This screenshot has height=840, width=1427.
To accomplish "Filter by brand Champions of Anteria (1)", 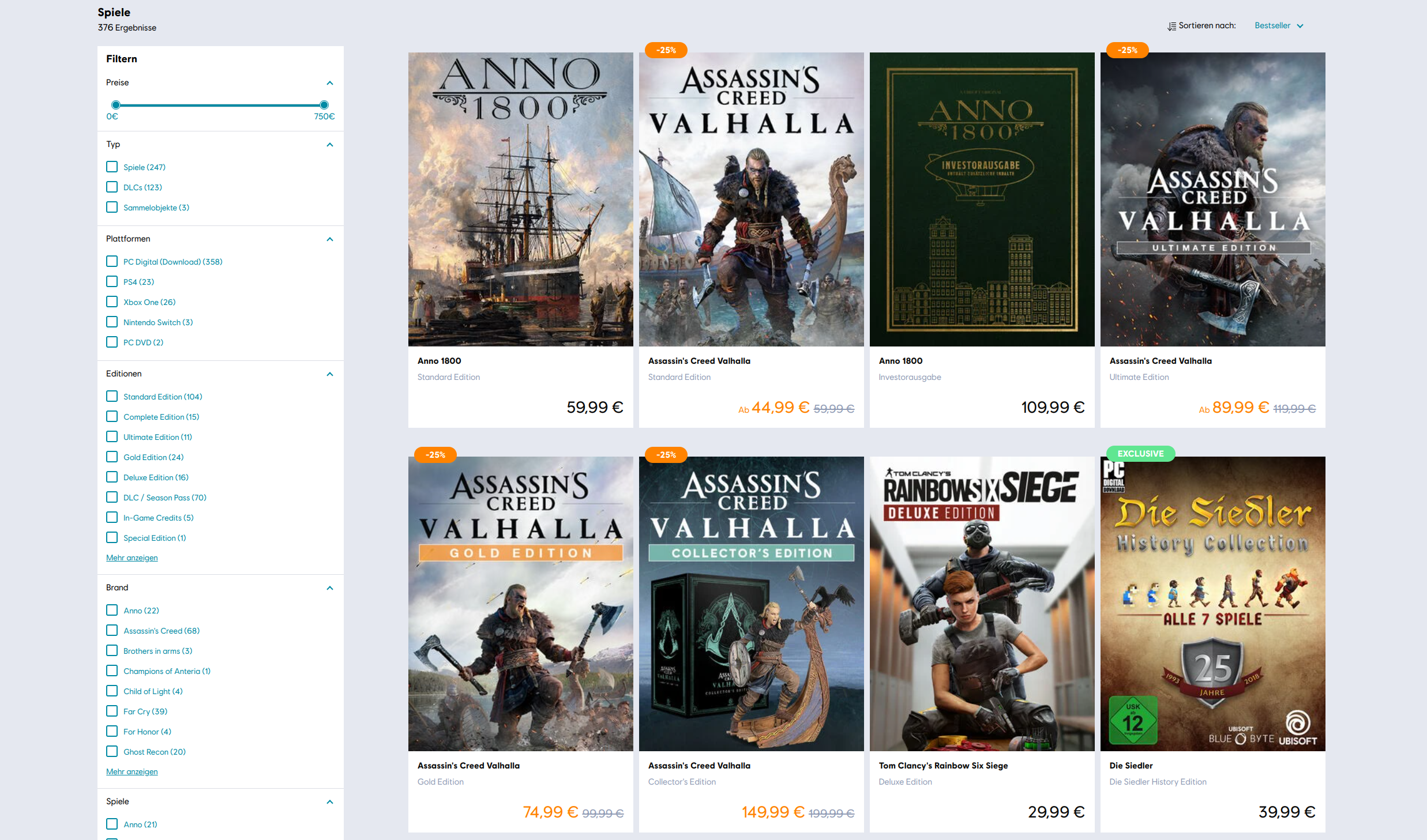I will click(112, 671).
